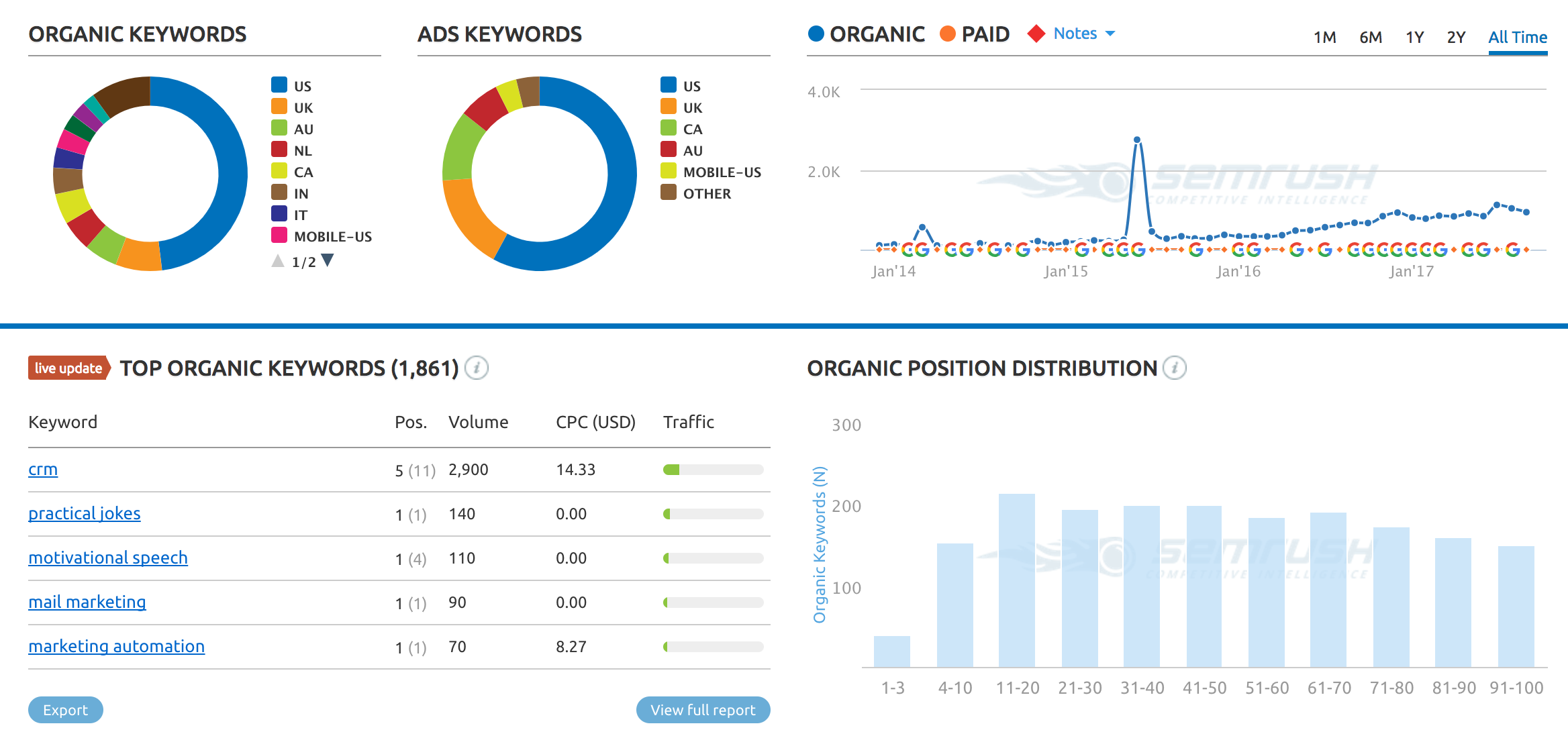Click View full report button
The image size is (1568, 734).
[703, 710]
